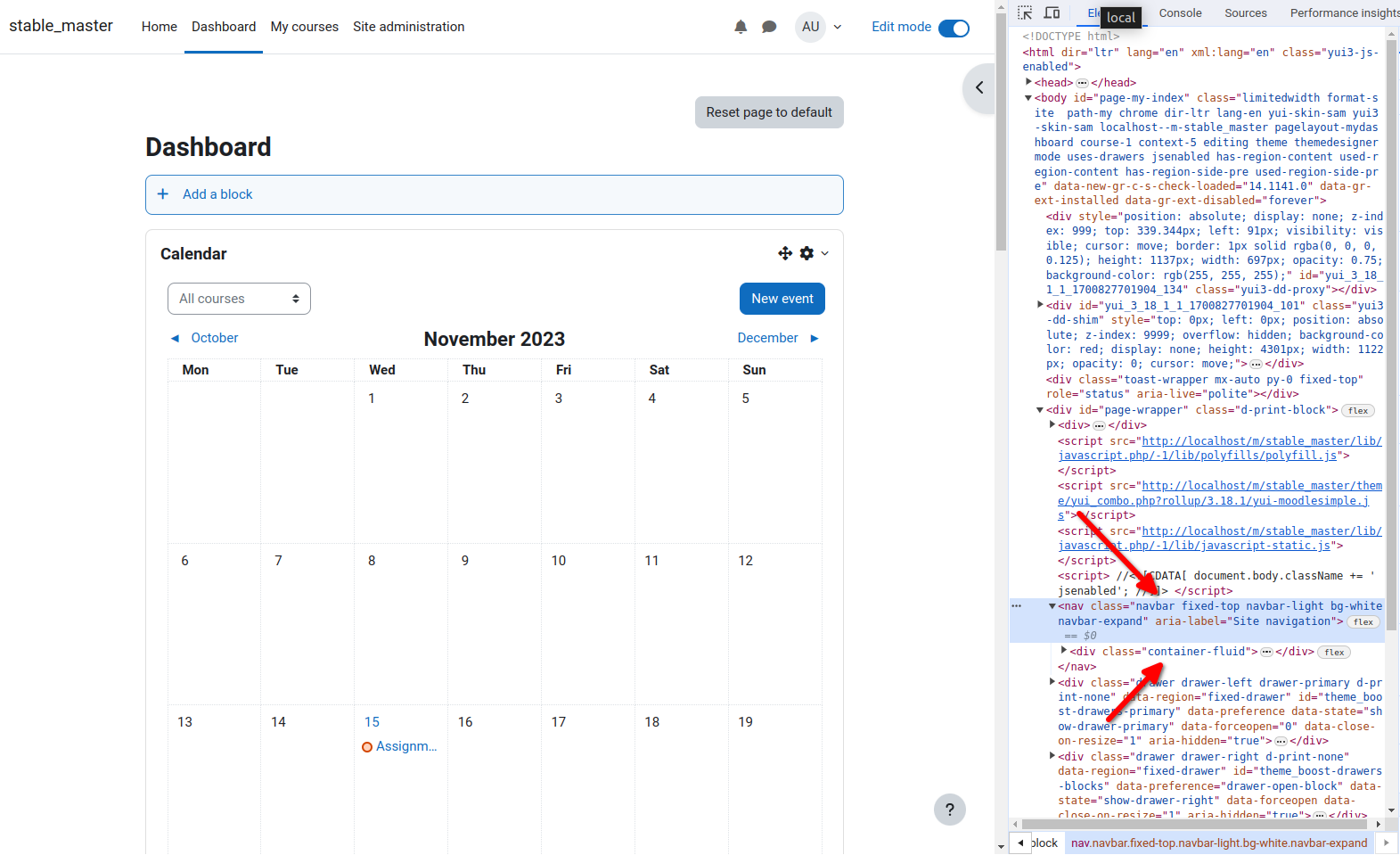
Task: Click the nav.navbar breadcrumb in DevTools
Action: (1219, 843)
